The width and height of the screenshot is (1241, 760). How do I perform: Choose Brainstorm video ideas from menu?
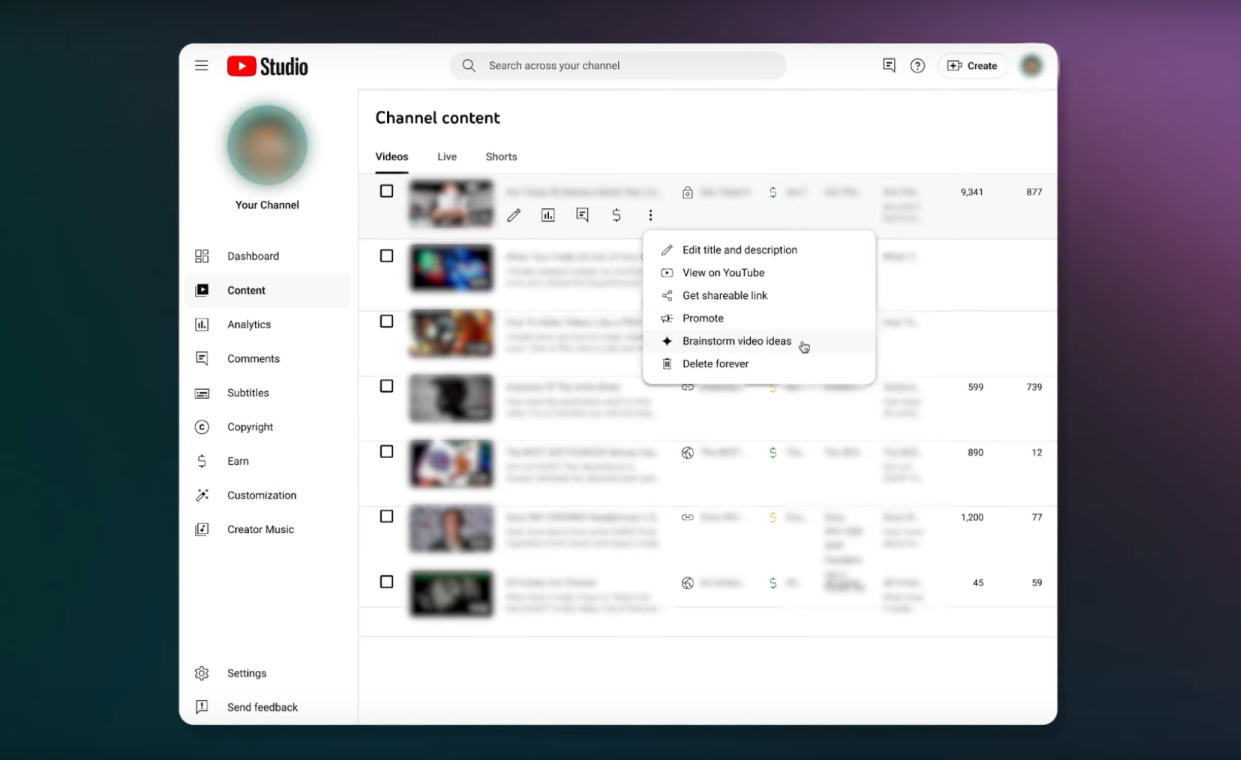pyautogui.click(x=737, y=341)
